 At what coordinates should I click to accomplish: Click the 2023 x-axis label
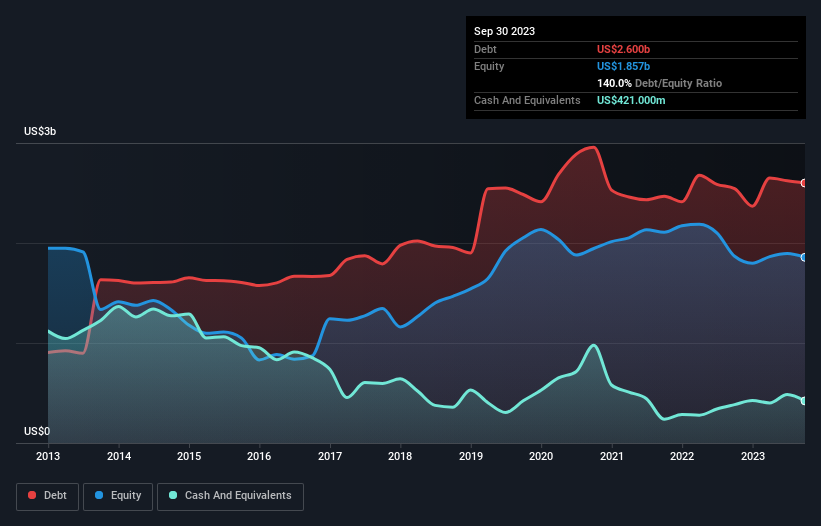point(752,456)
